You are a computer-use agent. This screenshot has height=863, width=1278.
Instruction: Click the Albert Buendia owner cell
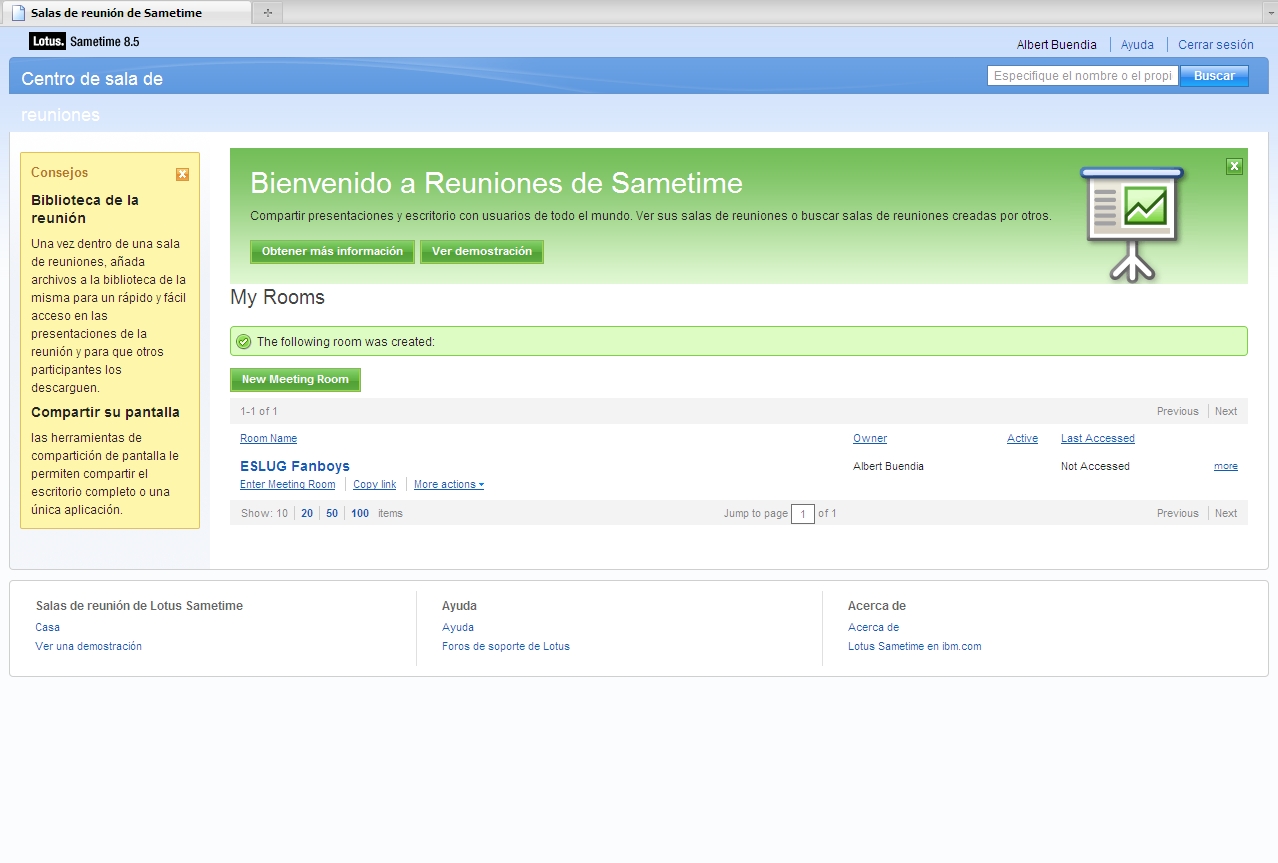click(888, 467)
